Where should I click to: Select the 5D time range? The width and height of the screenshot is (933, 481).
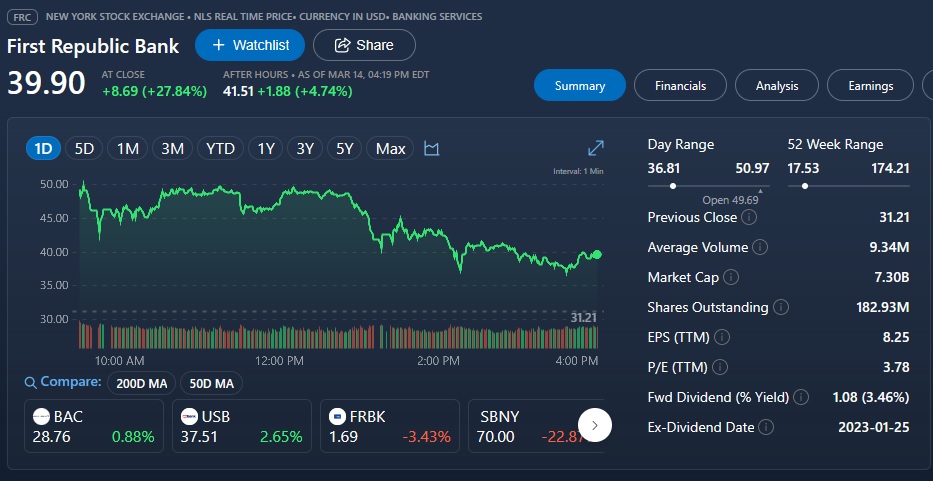(x=84, y=149)
